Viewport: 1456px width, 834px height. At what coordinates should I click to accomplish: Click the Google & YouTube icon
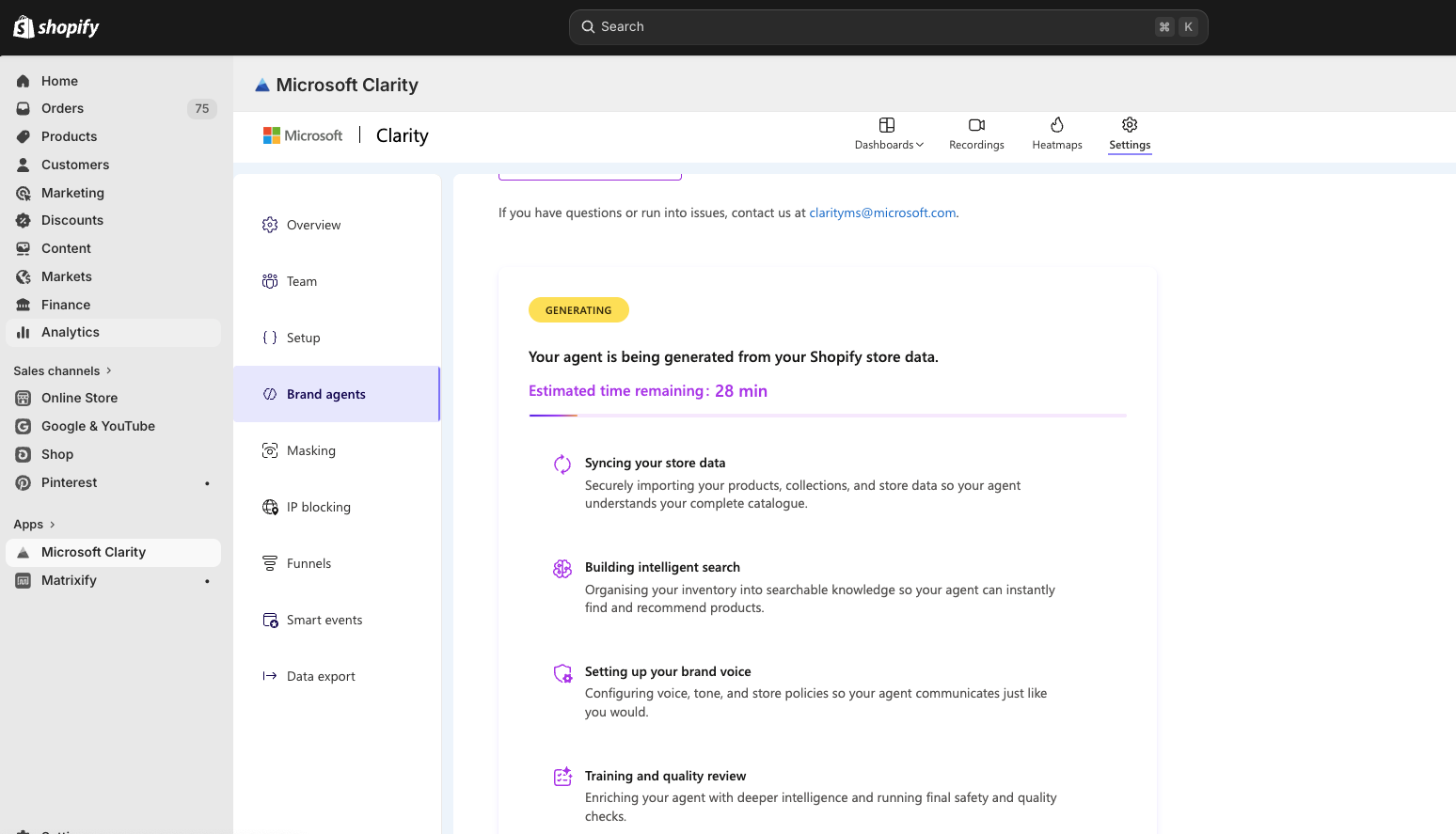tap(24, 426)
